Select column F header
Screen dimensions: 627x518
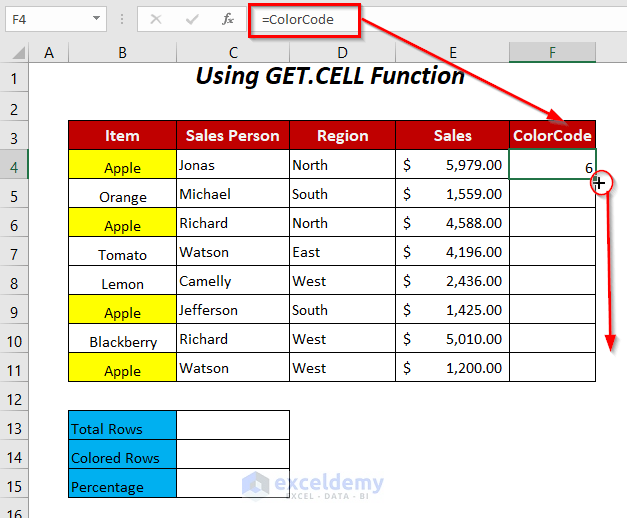click(x=552, y=53)
